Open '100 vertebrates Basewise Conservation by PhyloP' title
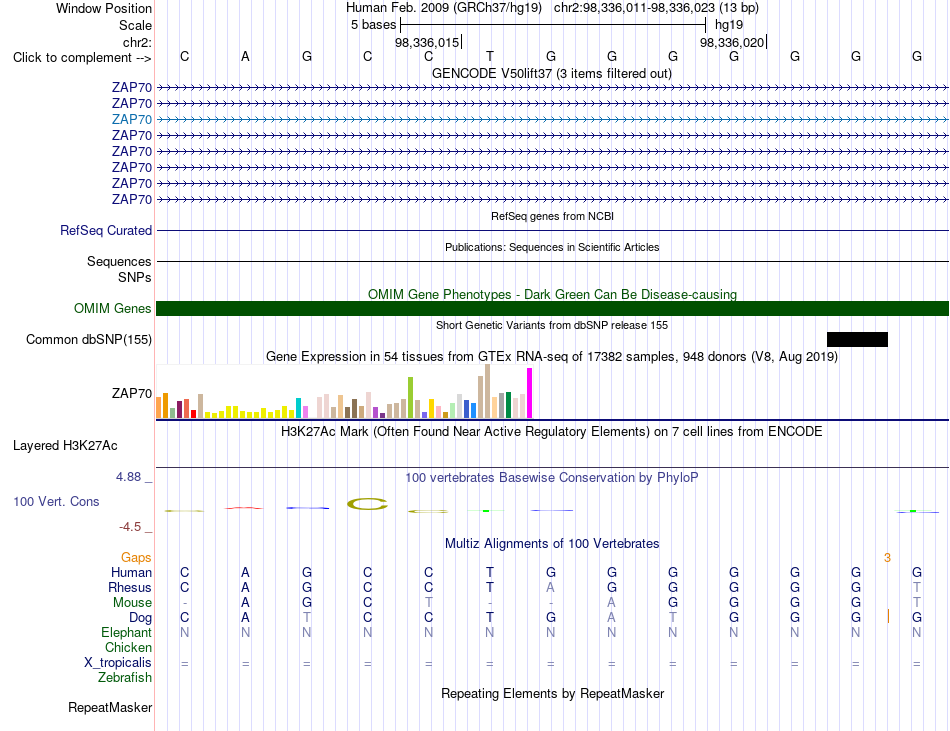The height and width of the screenshot is (731, 950). pyautogui.click(x=552, y=477)
